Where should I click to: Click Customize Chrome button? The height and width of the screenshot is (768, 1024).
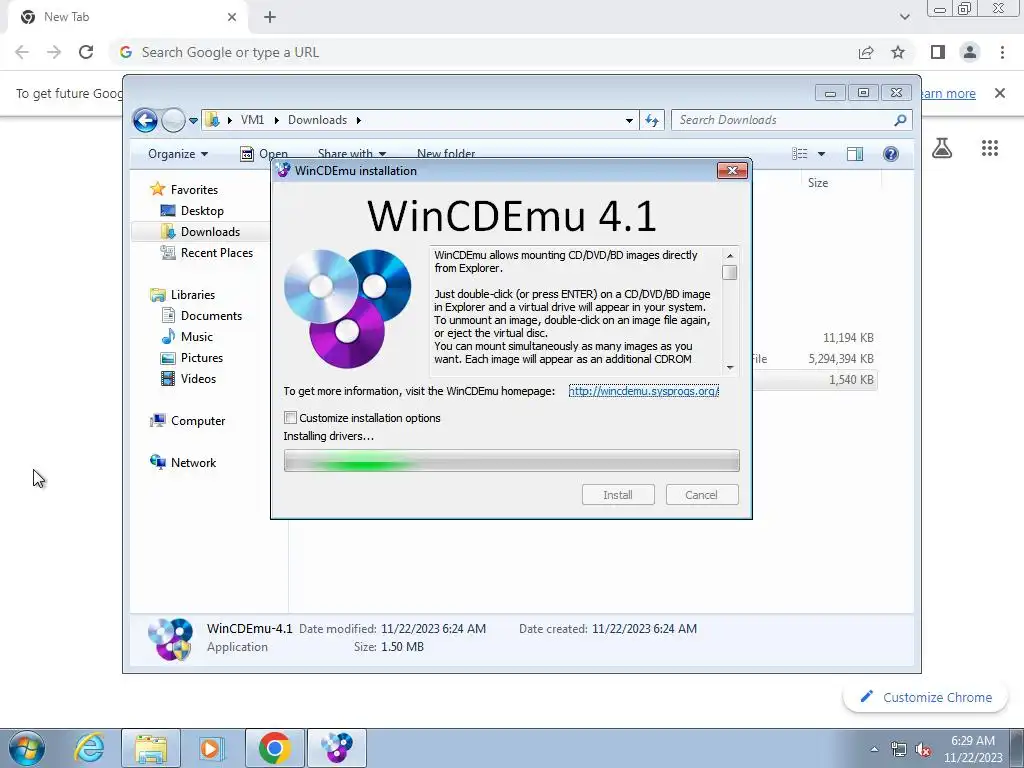click(x=926, y=697)
